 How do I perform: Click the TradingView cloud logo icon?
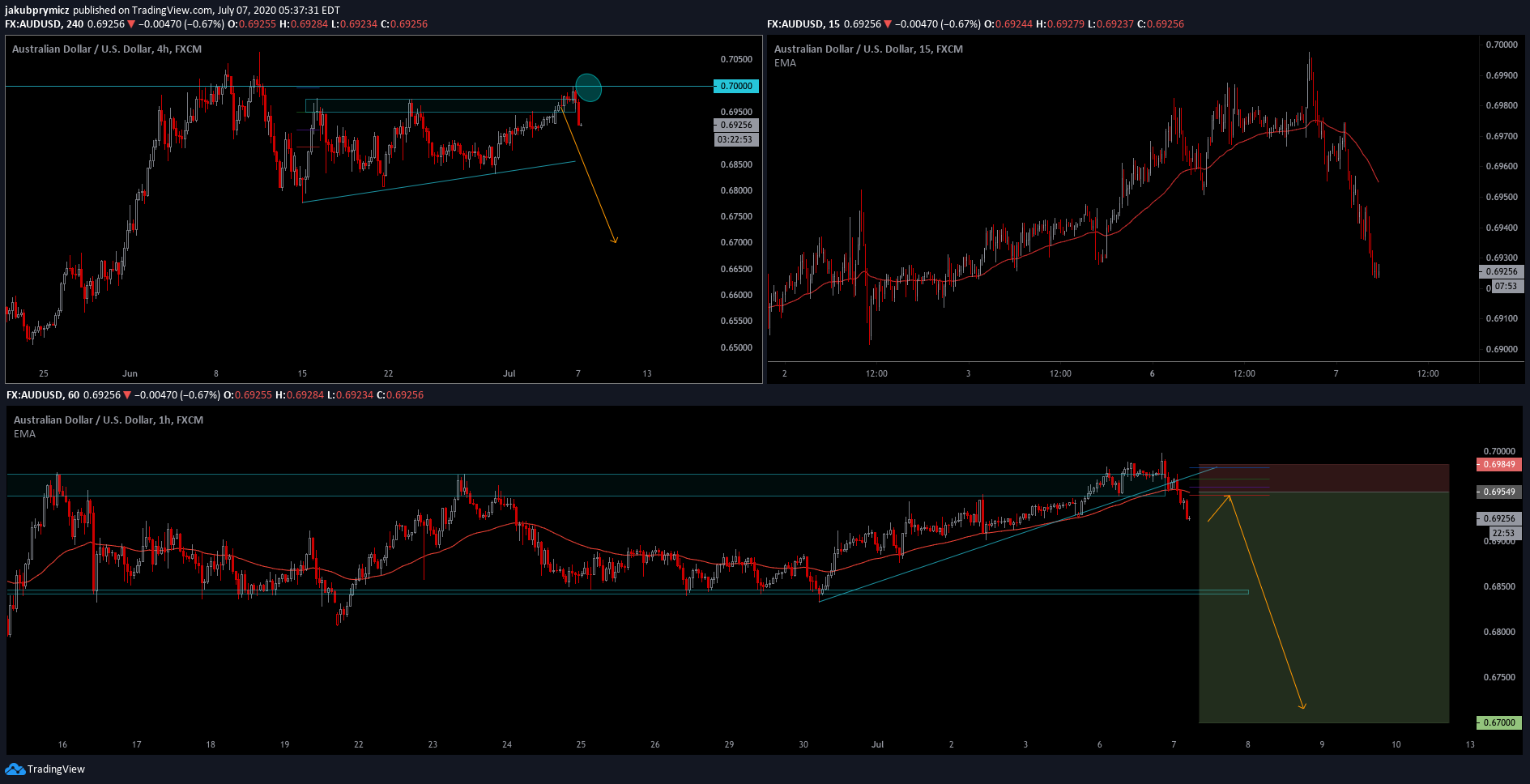click(15, 769)
